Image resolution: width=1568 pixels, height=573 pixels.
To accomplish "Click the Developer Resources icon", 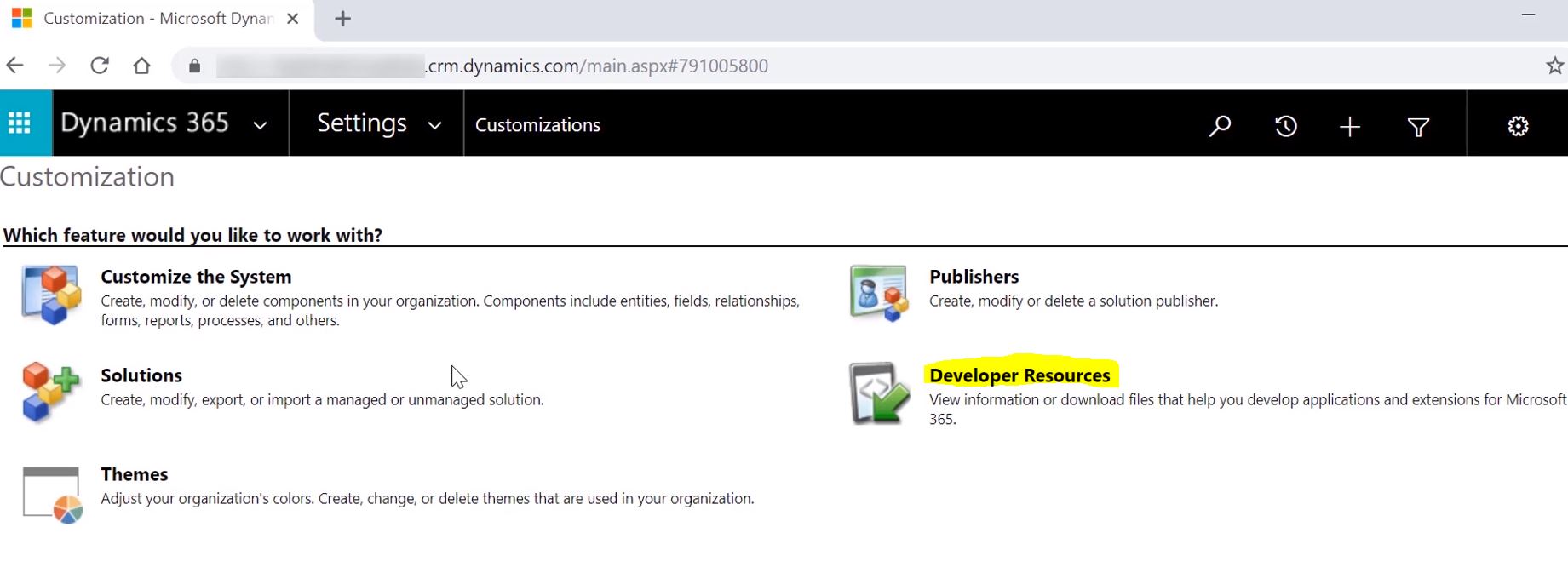I will (x=879, y=393).
